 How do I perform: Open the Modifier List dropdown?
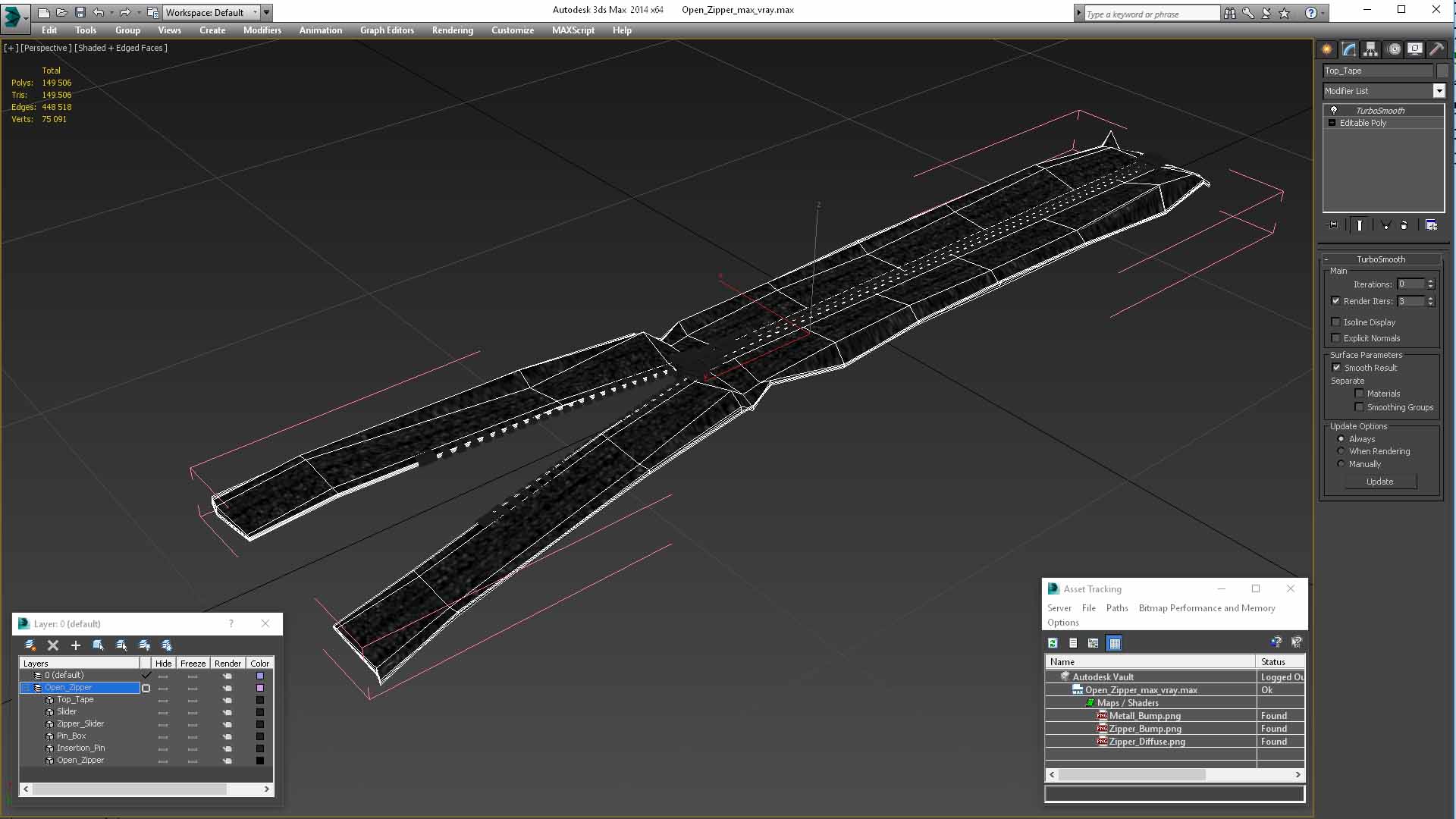point(1439,91)
